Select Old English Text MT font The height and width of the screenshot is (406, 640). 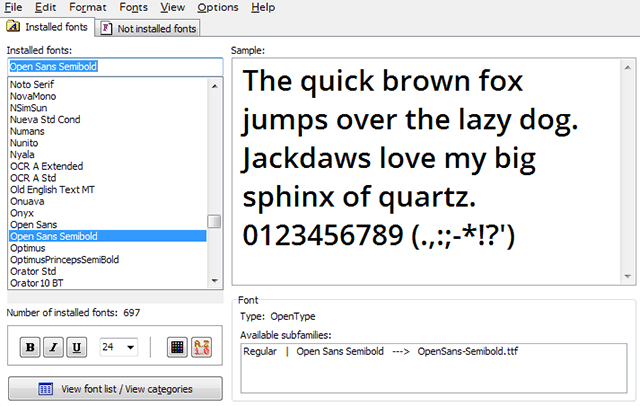click(108, 190)
